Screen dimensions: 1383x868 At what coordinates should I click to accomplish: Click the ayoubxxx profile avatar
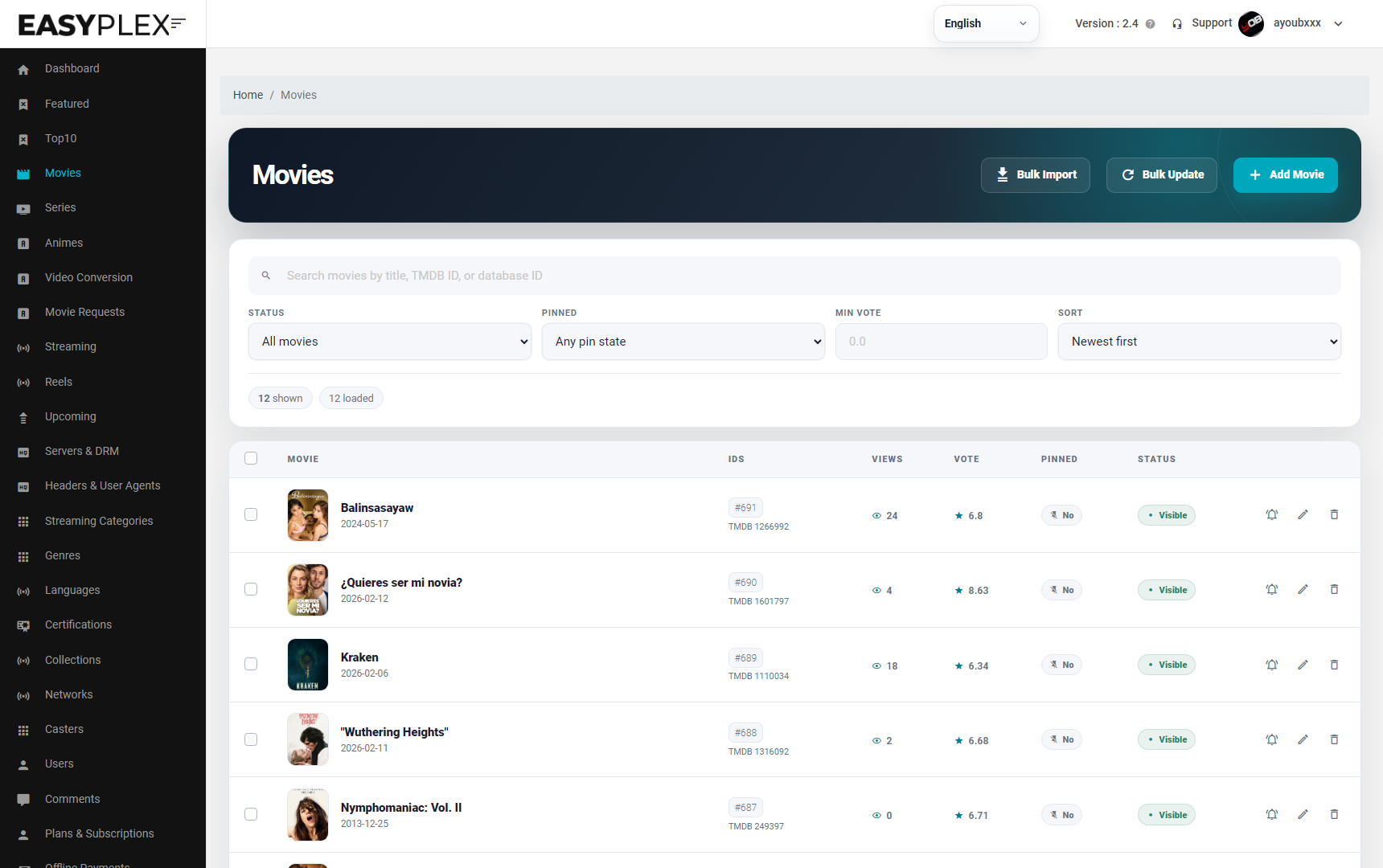[x=1251, y=23]
